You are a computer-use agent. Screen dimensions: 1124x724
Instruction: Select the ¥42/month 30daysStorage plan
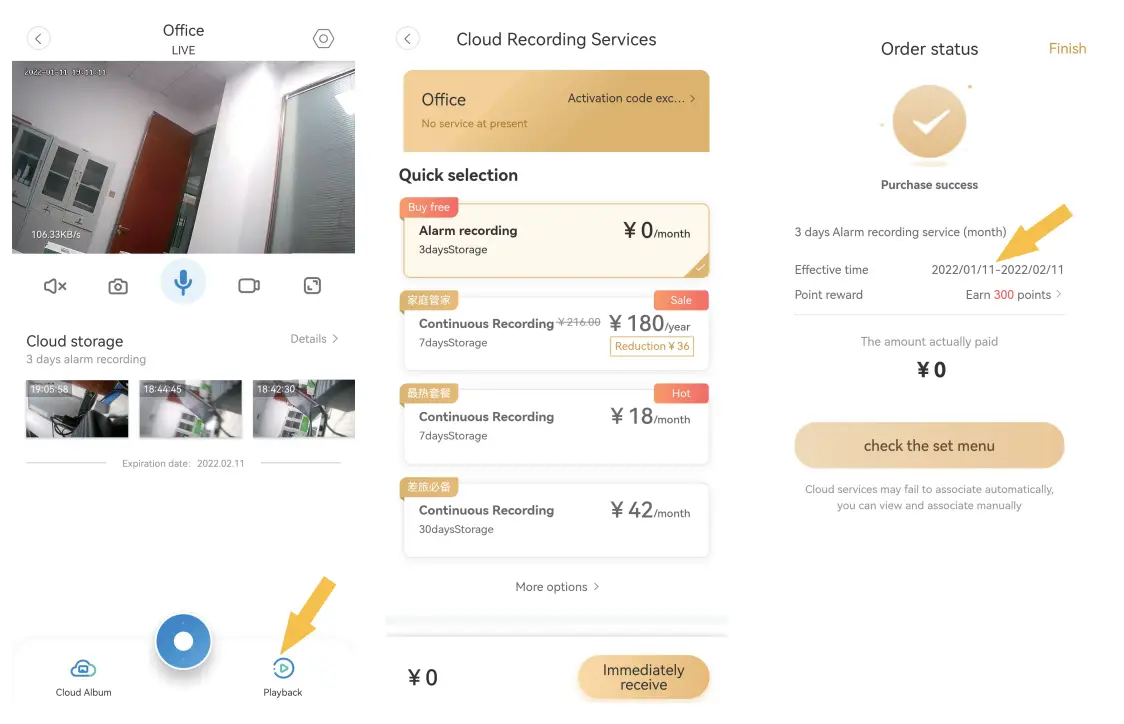click(x=556, y=519)
